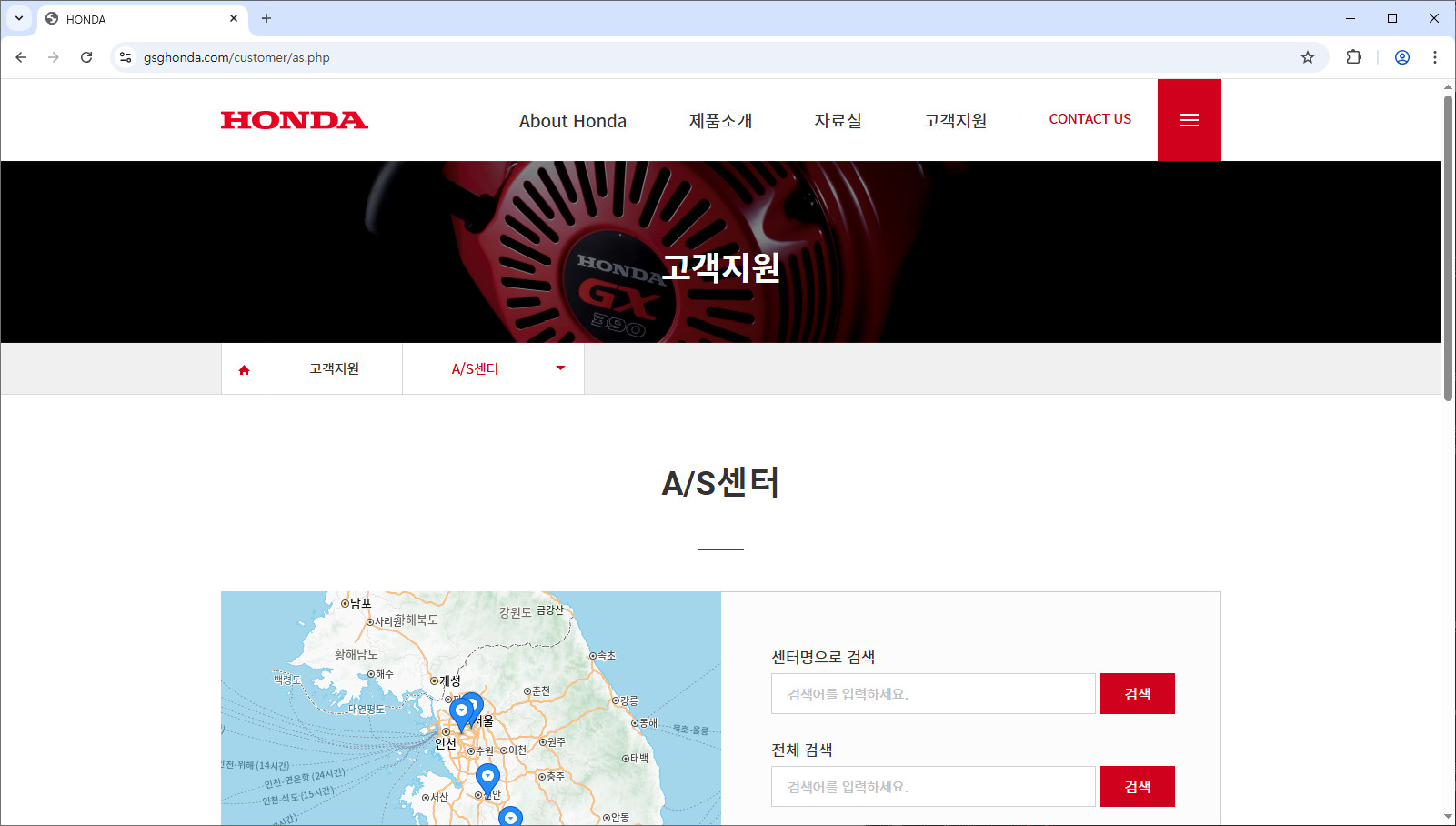Click the browser forward arrow
This screenshot has width=1456, height=826.
pyautogui.click(x=54, y=57)
